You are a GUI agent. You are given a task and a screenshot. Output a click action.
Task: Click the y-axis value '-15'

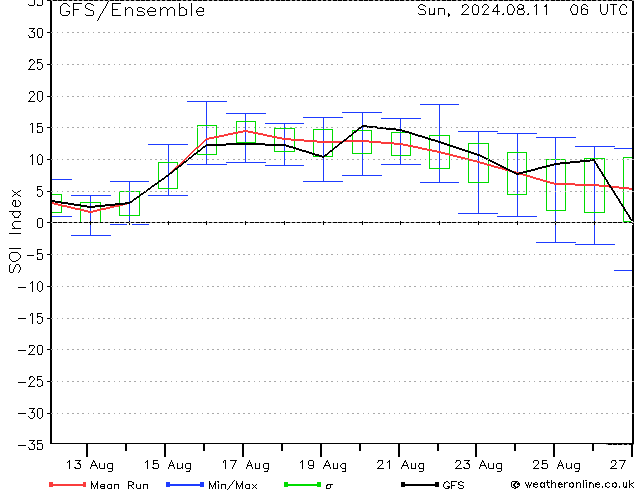[30, 318]
